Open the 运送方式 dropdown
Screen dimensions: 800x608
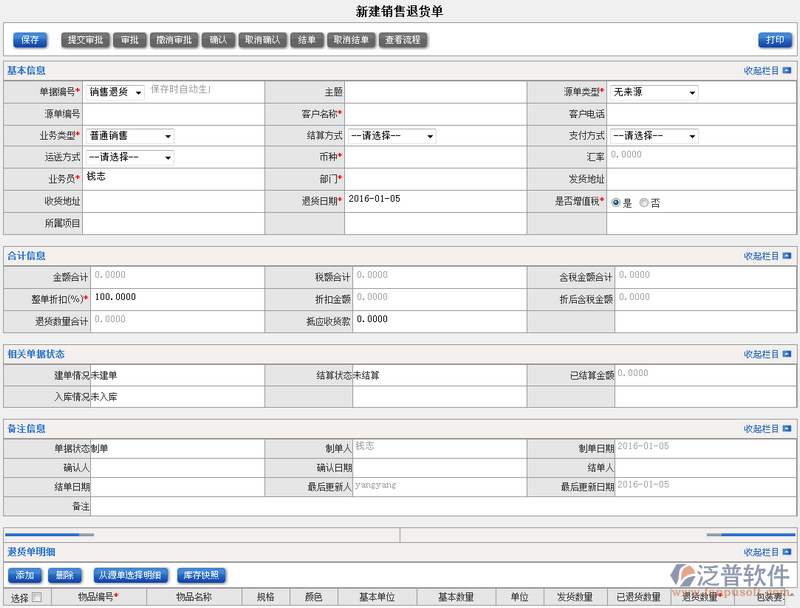pyautogui.click(x=130, y=158)
